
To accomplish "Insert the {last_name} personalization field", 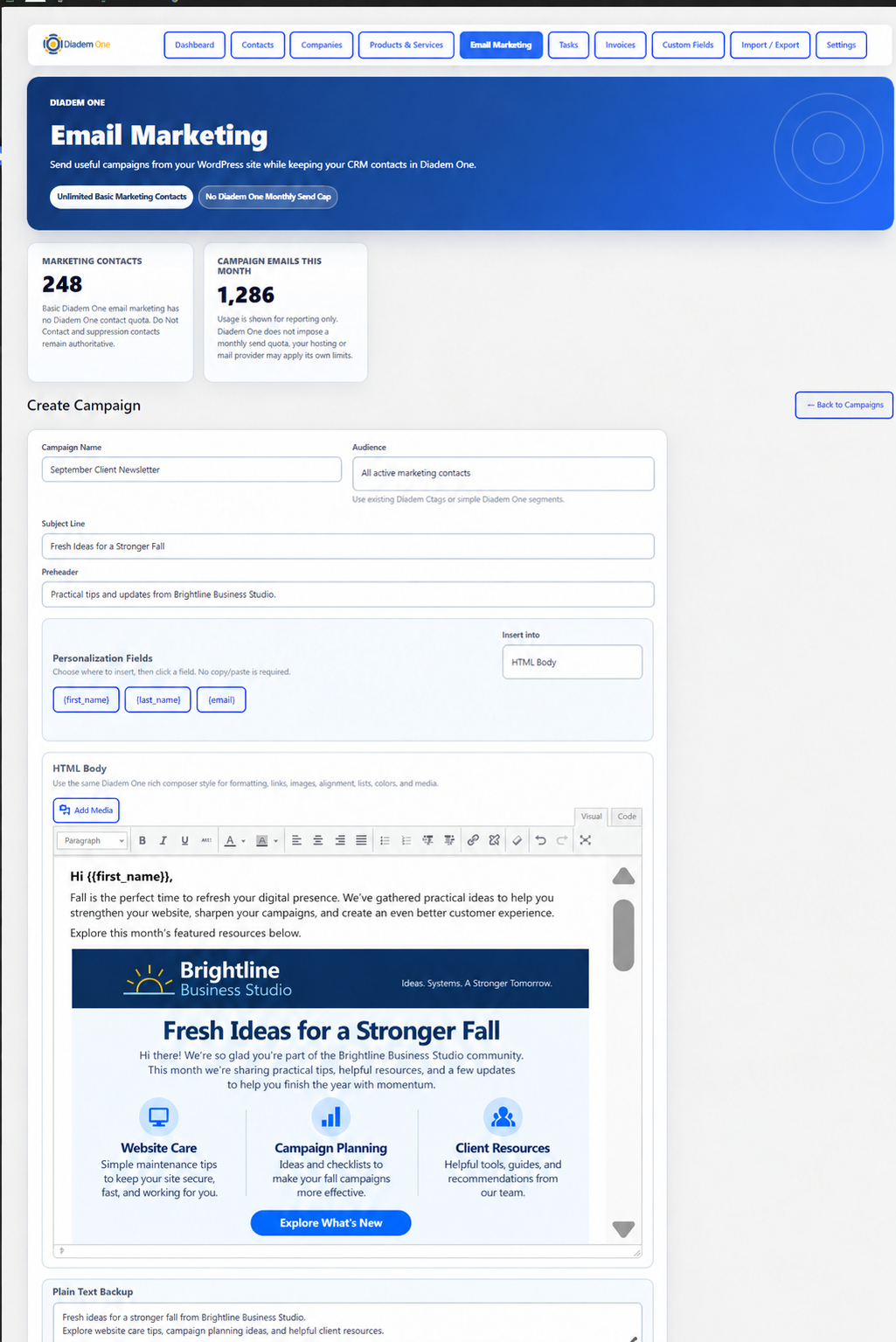I will tap(158, 699).
